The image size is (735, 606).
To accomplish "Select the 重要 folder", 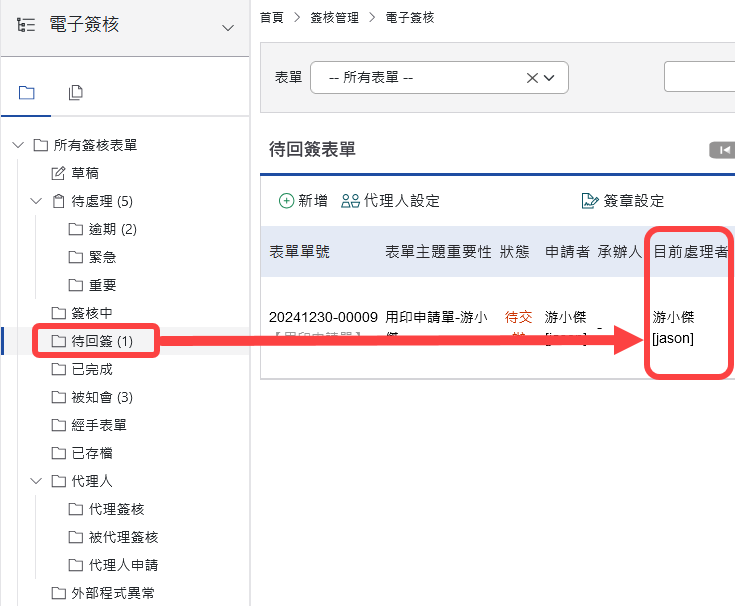I will 102,285.
